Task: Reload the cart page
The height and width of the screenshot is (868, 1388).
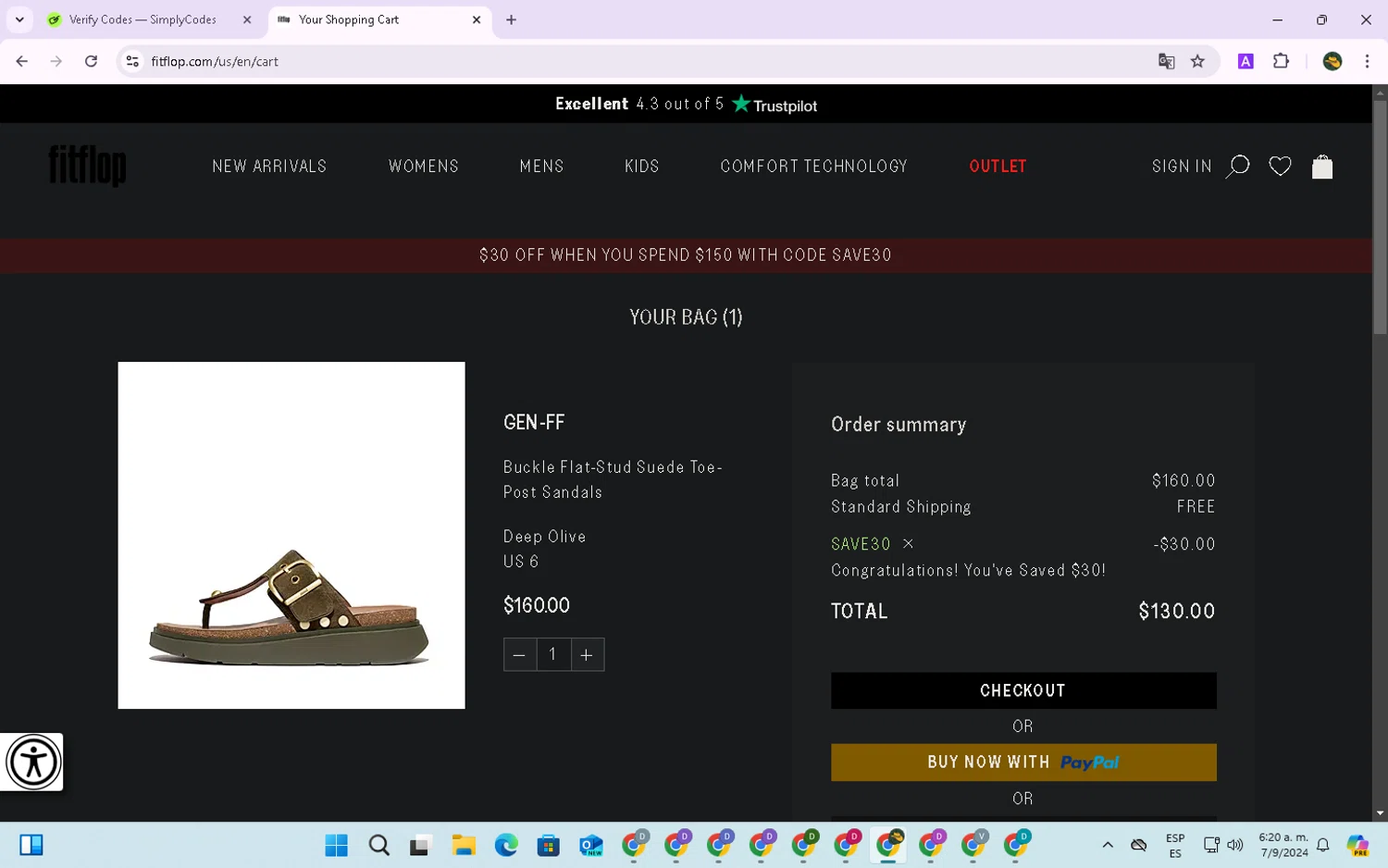Action: [91, 61]
